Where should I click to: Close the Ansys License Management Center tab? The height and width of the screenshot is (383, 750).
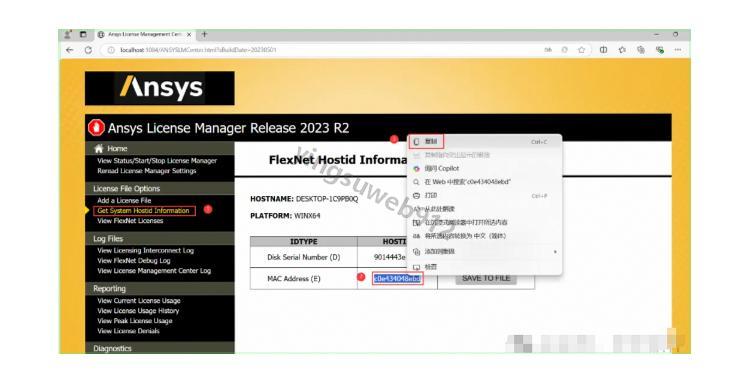click(189, 34)
